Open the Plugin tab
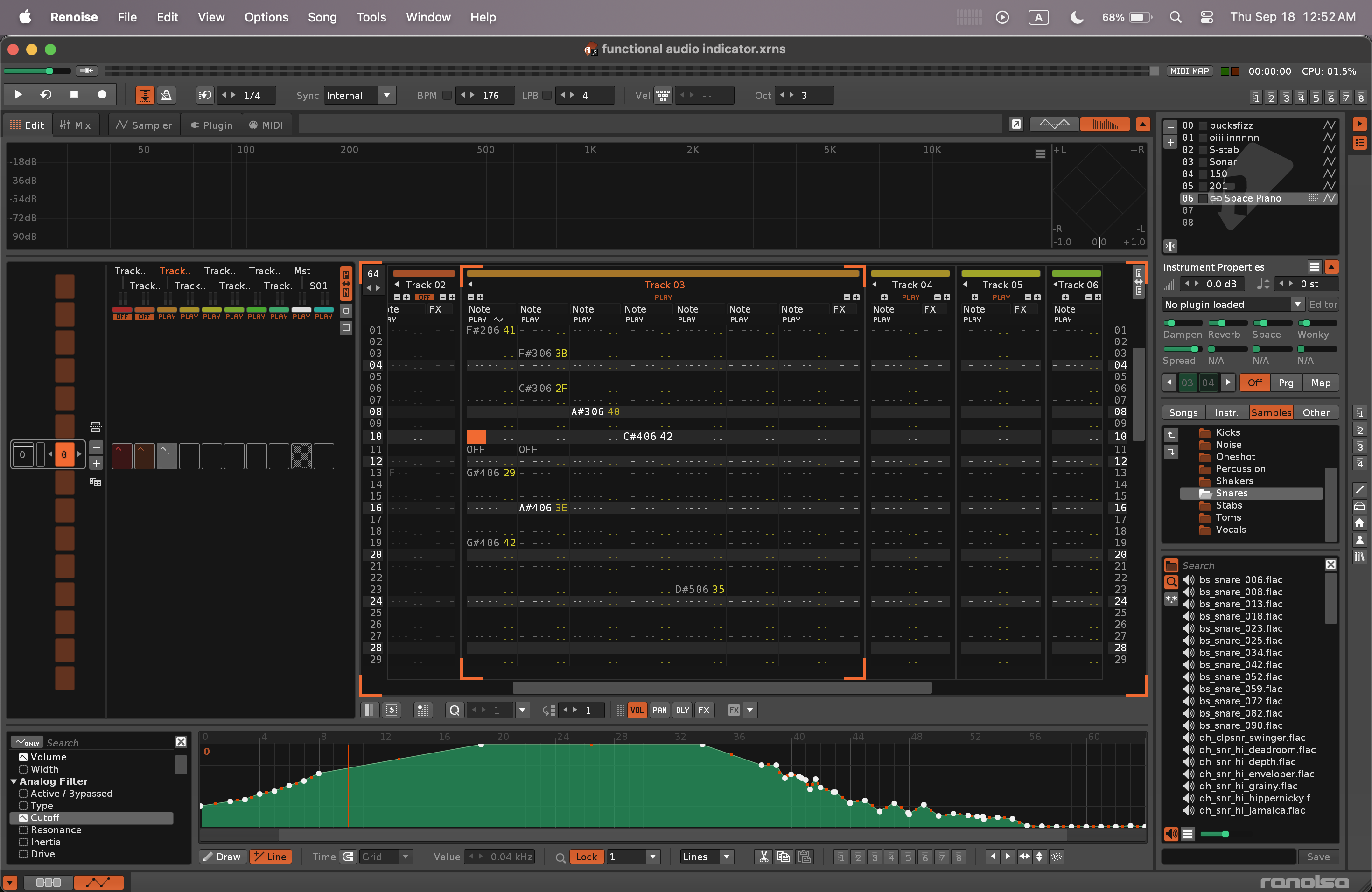This screenshot has width=1372, height=892. coord(210,125)
